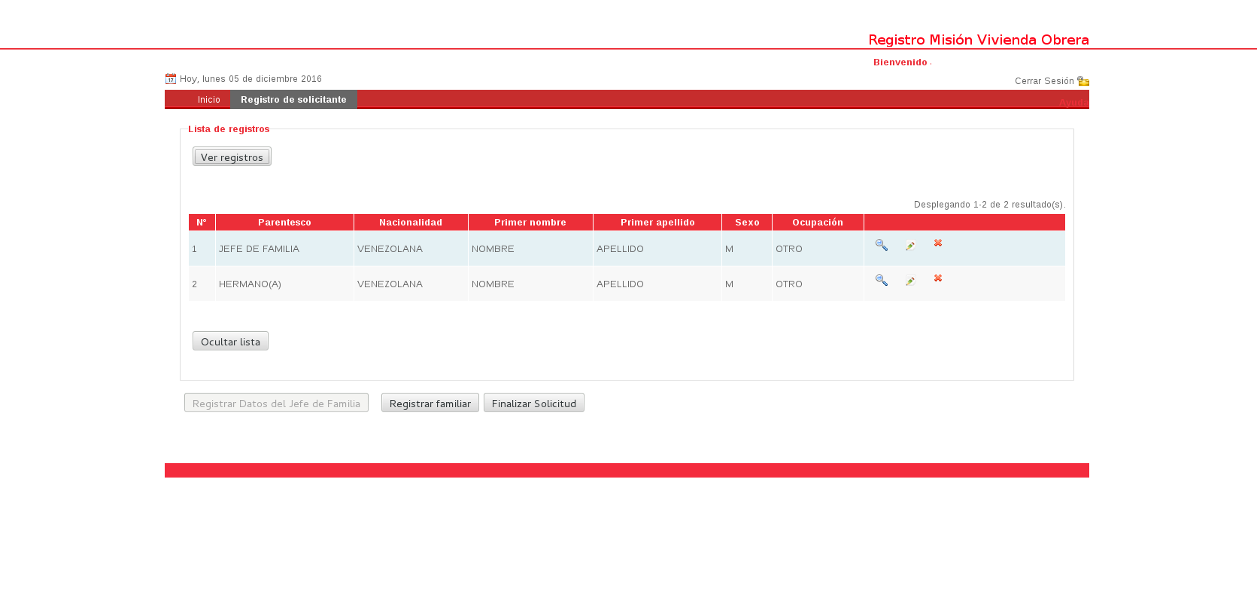The width and height of the screenshot is (1257, 591).
Task: Click pencil edit icon in the HERMANO(A) row
Action: 910,282
